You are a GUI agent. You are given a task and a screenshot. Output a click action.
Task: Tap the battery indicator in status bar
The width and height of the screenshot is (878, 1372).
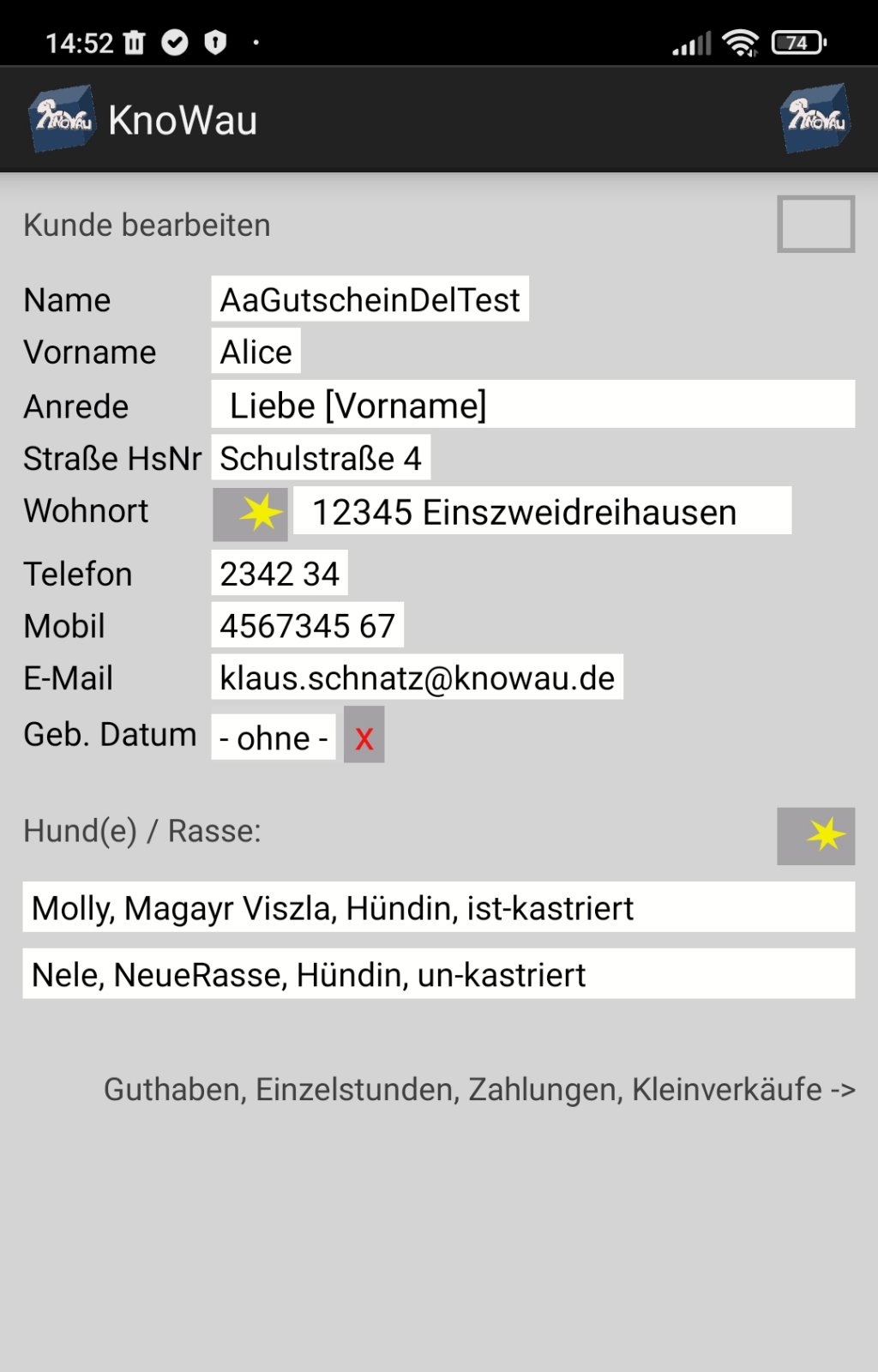click(798, 42)
